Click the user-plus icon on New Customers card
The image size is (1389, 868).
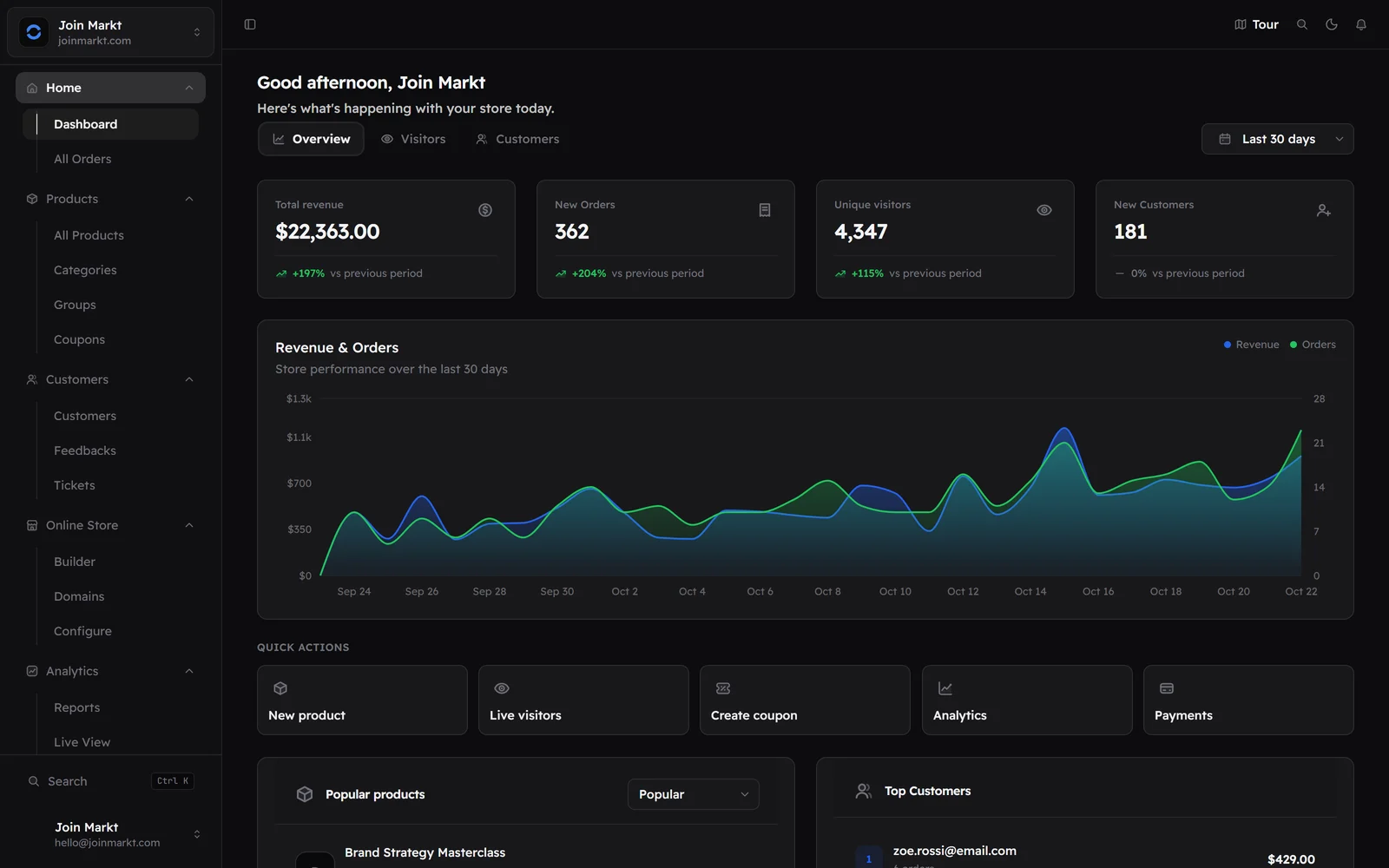pos(1324,210)
